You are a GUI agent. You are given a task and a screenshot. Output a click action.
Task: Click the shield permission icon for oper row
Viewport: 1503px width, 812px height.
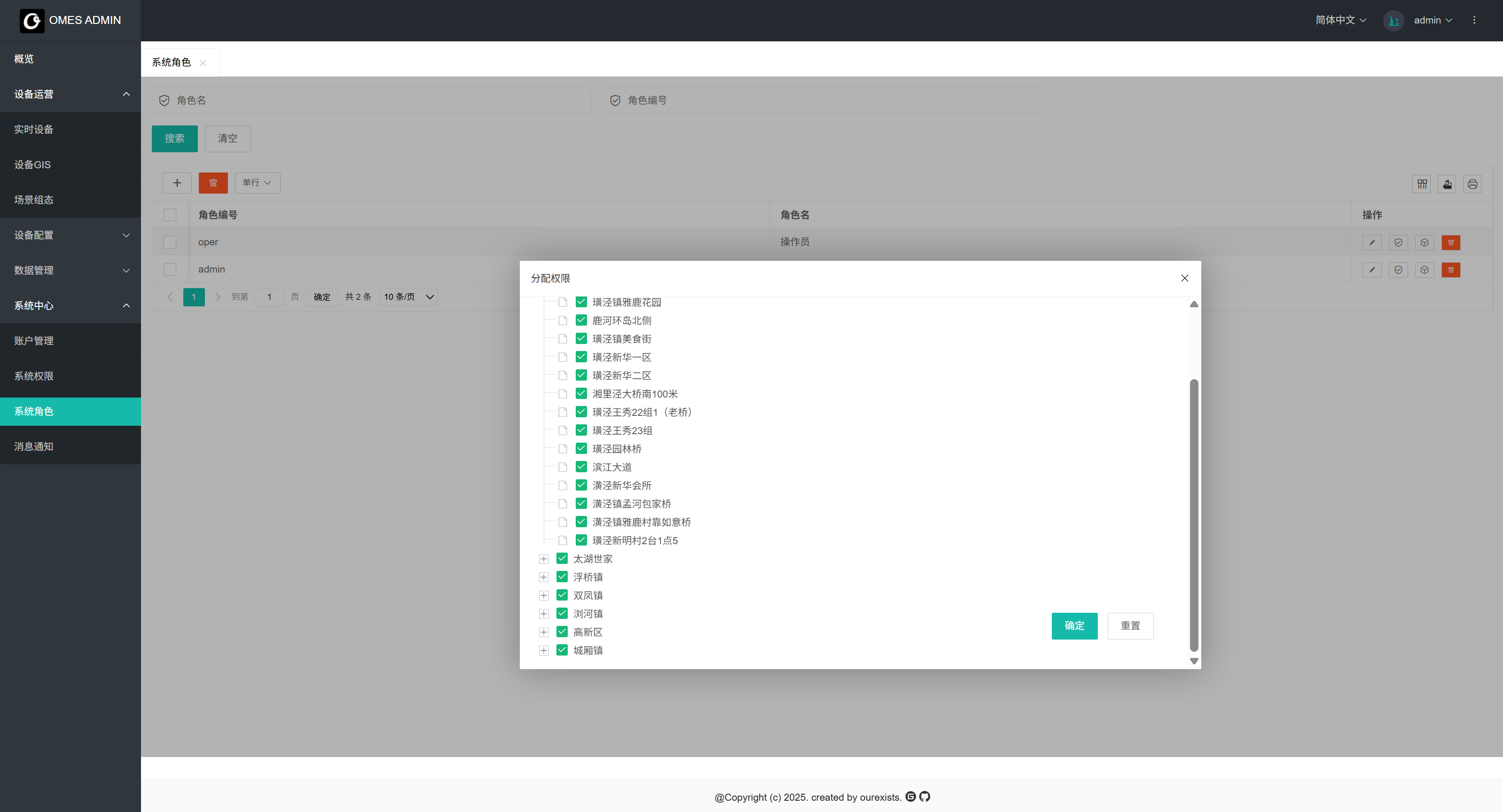coord(1398,242)
